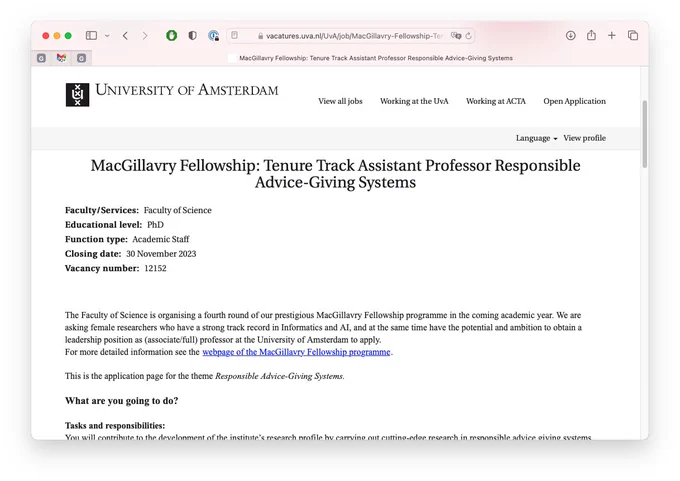The image size is (680, 481).
Task: Open the University of Amsterdam home link
Action: [x=186, y=90]
